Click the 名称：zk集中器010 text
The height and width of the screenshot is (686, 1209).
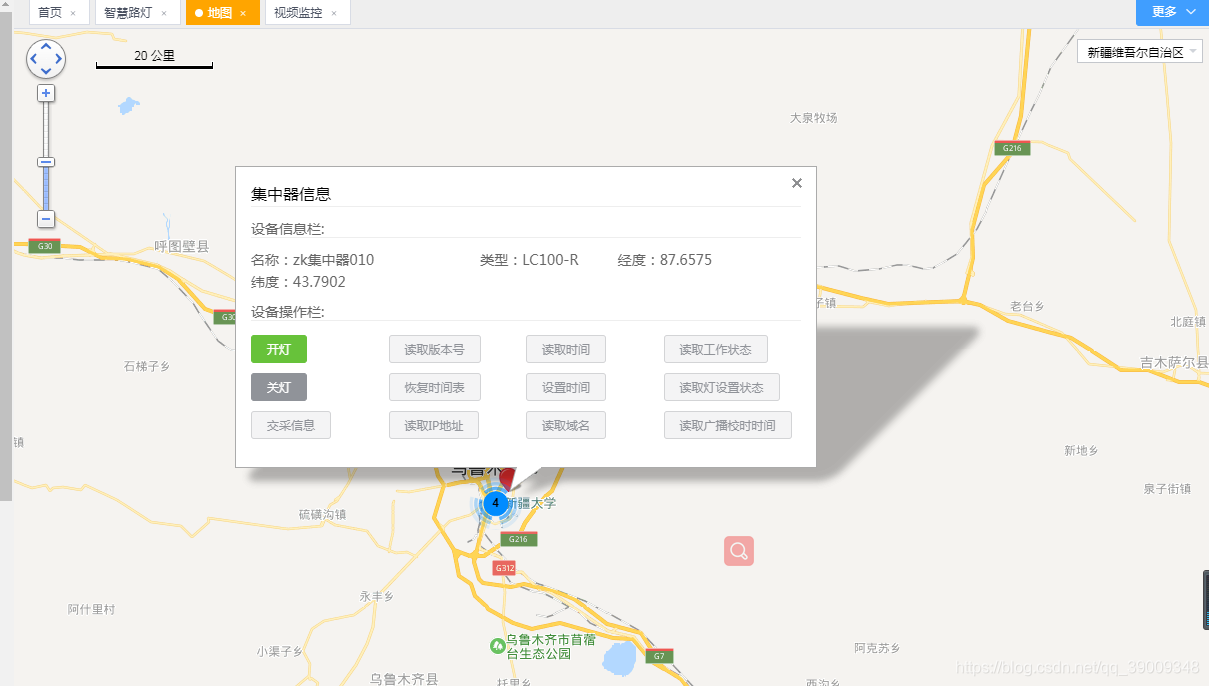click(x=313, y=260)
